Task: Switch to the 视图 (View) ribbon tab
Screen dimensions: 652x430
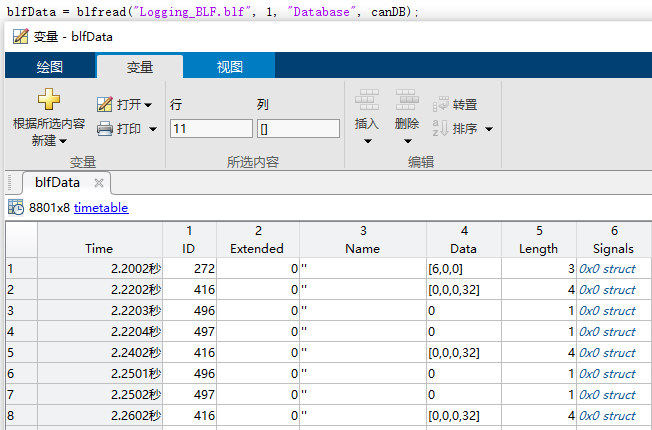Action: point(230,66)
